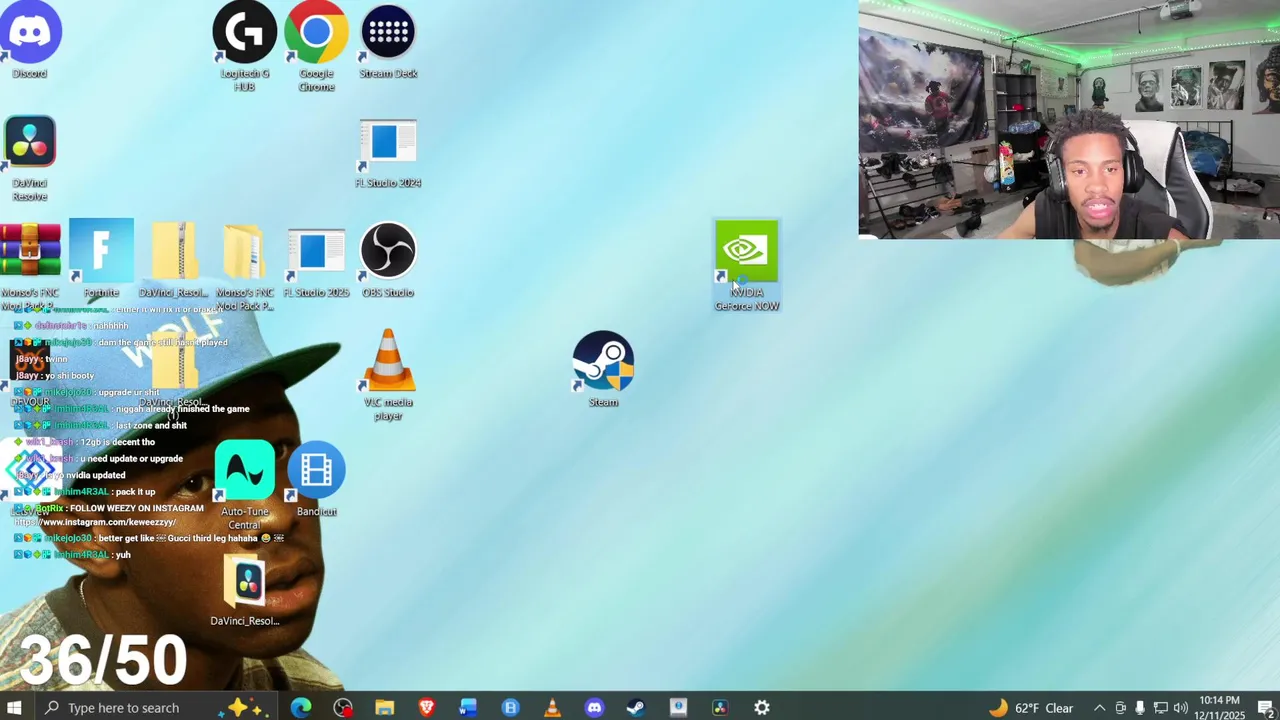This screenshot has height=720, width=1280.
Task: Open the taskbar clock showing 10:14 PM
Action: tap(1220, 708)
